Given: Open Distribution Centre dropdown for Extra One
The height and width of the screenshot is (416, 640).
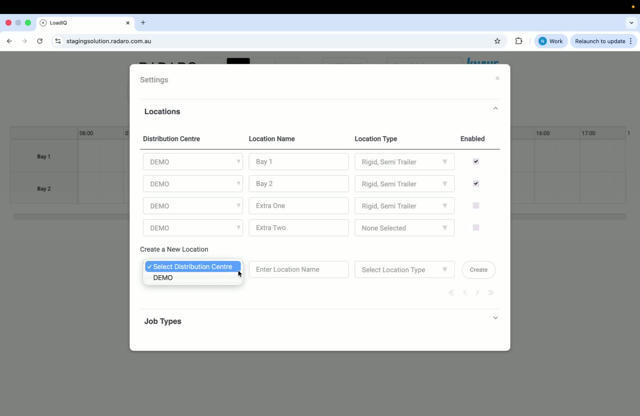Looking at the screenshot, I should 193,206.
